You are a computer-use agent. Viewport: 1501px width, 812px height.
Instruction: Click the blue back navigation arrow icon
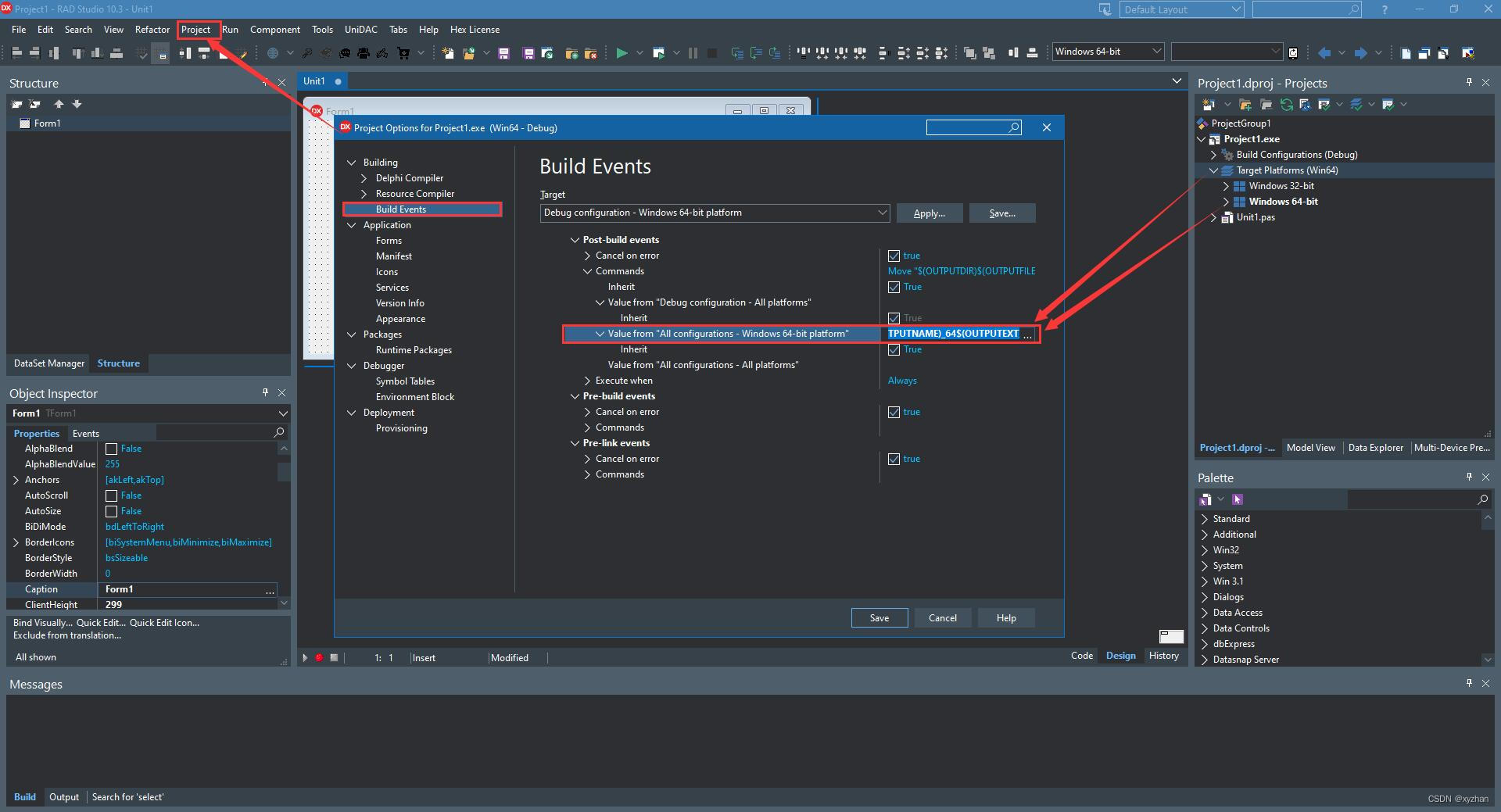click(1324, 53)
